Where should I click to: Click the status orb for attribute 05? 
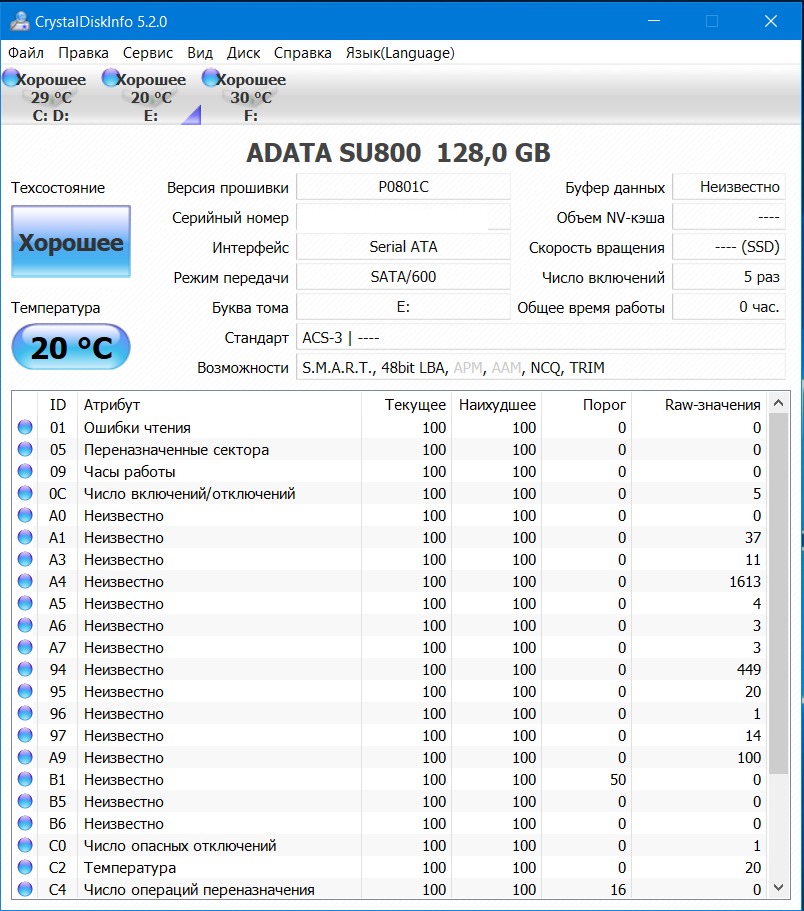[25, 449]
